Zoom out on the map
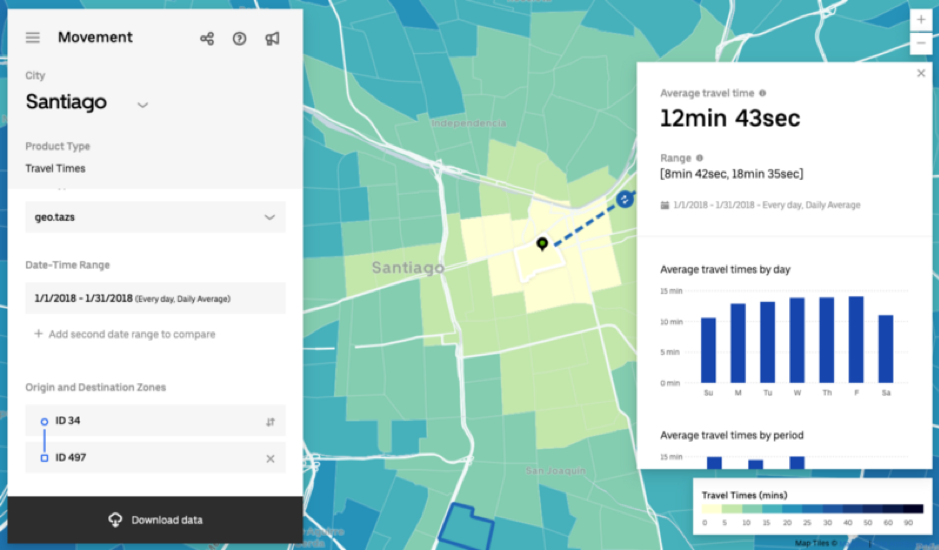 [x=921, y=43]
